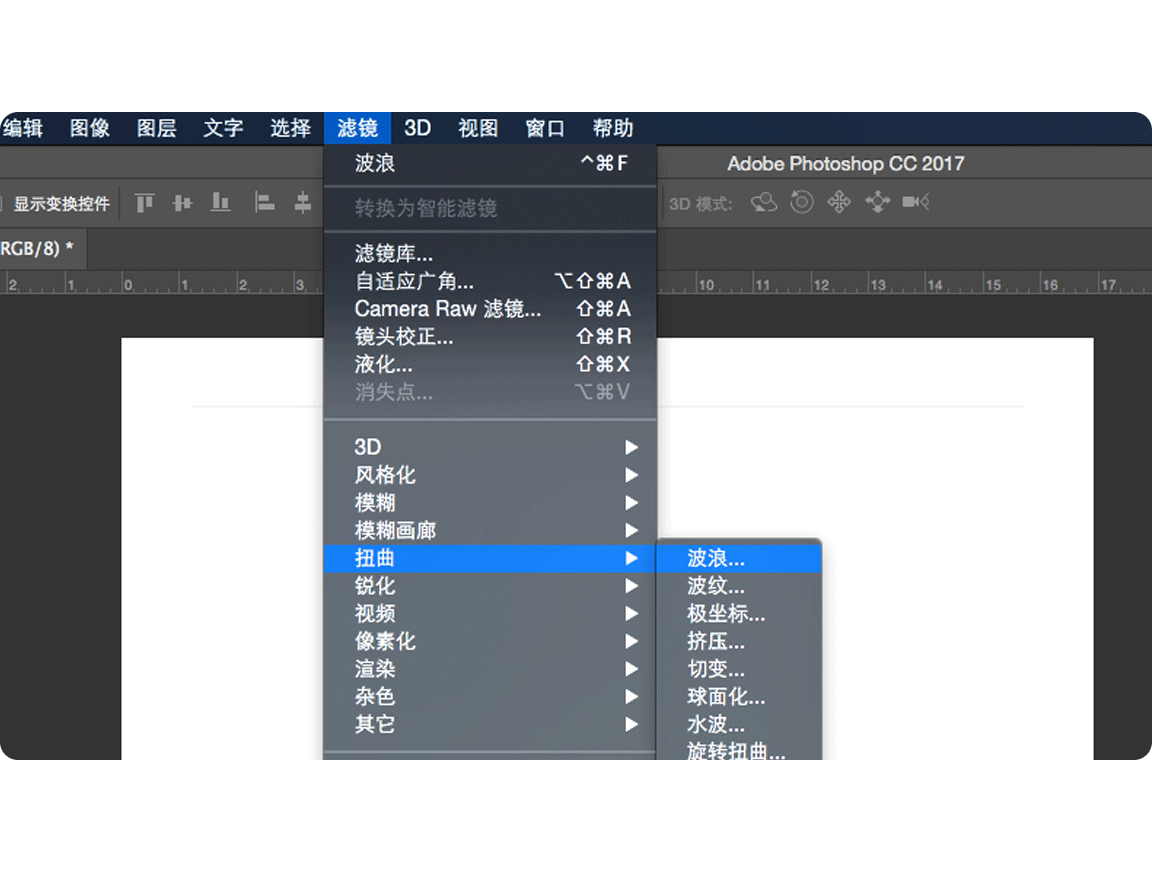The image size is (1152, 872).
Task: Open the 窗口 menu
Action: [x=545, y=129]
